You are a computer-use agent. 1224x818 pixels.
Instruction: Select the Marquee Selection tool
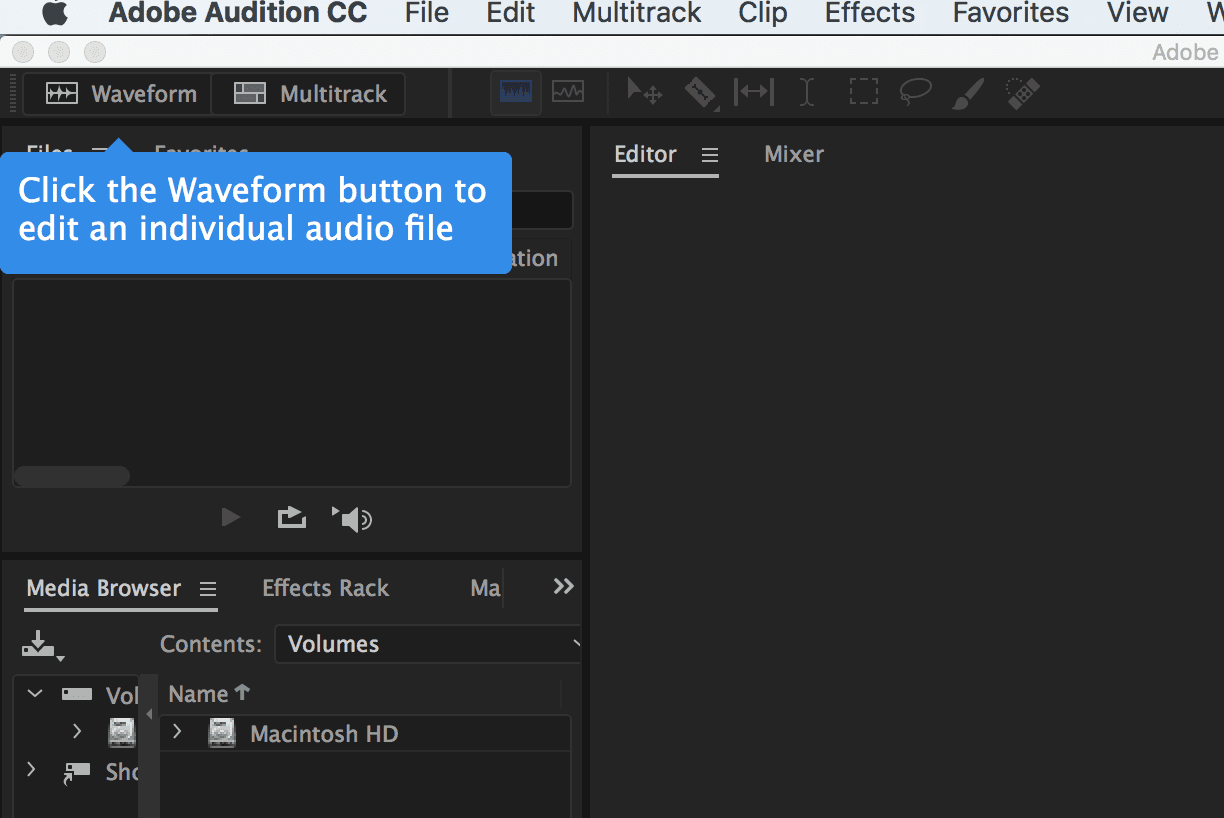(862, 93)
